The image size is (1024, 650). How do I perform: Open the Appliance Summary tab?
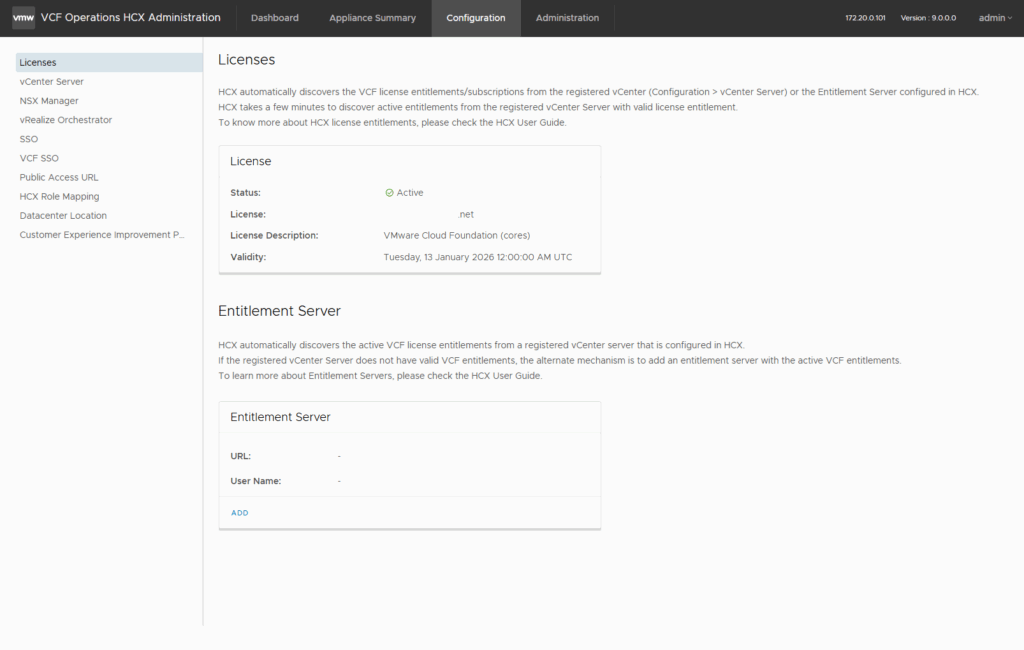point(372,18)
